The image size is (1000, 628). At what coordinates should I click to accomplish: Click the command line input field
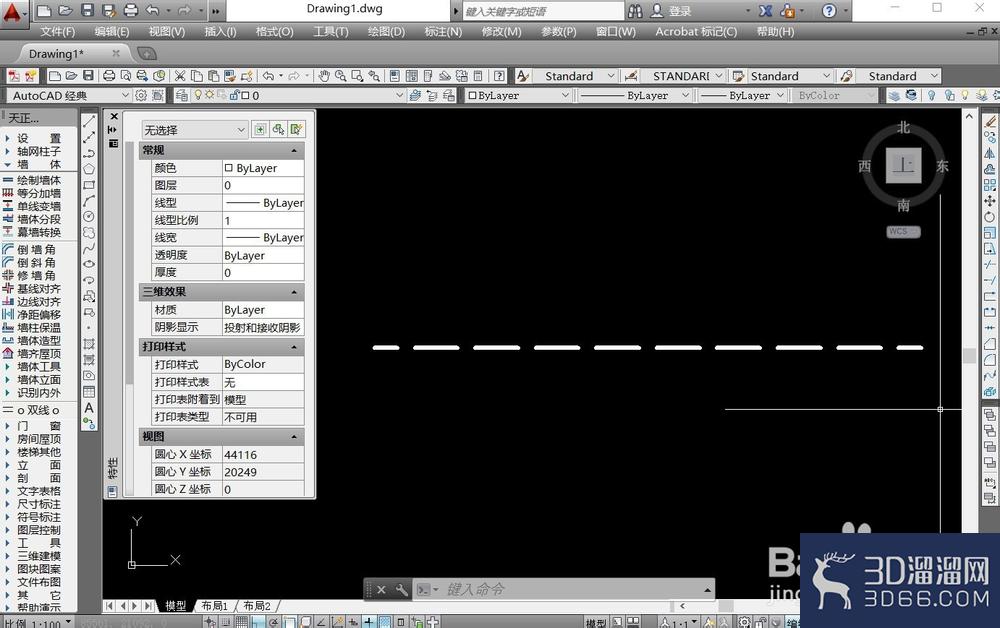click(x=571, y=589)
